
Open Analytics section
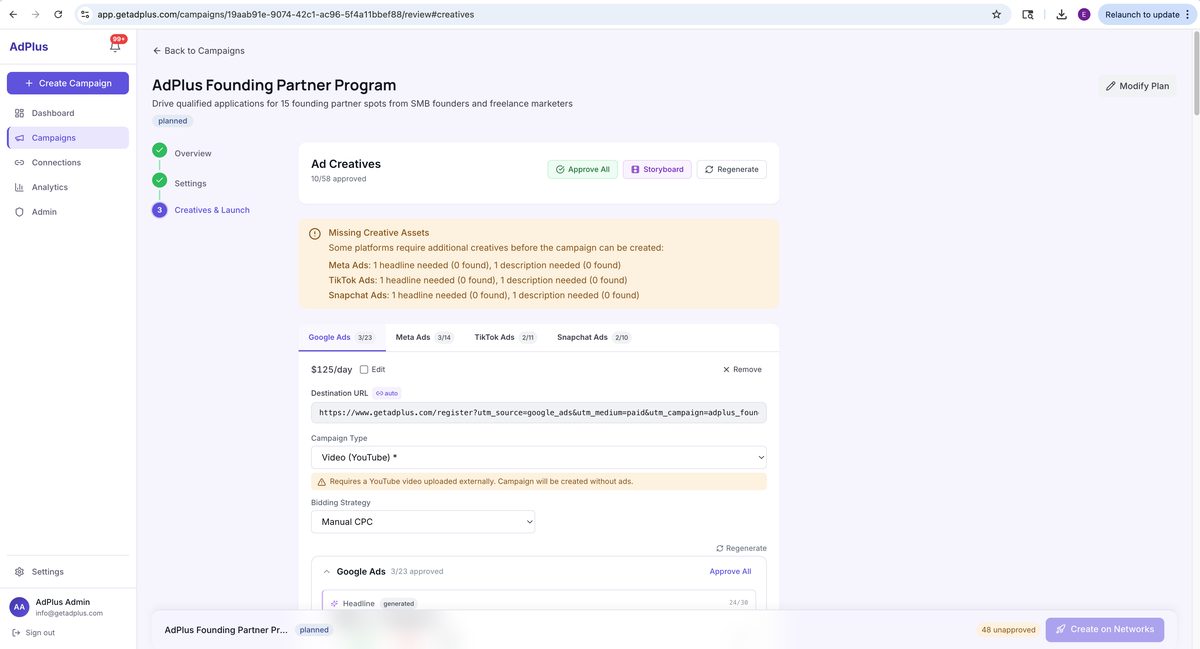click(x=68, y=187)
